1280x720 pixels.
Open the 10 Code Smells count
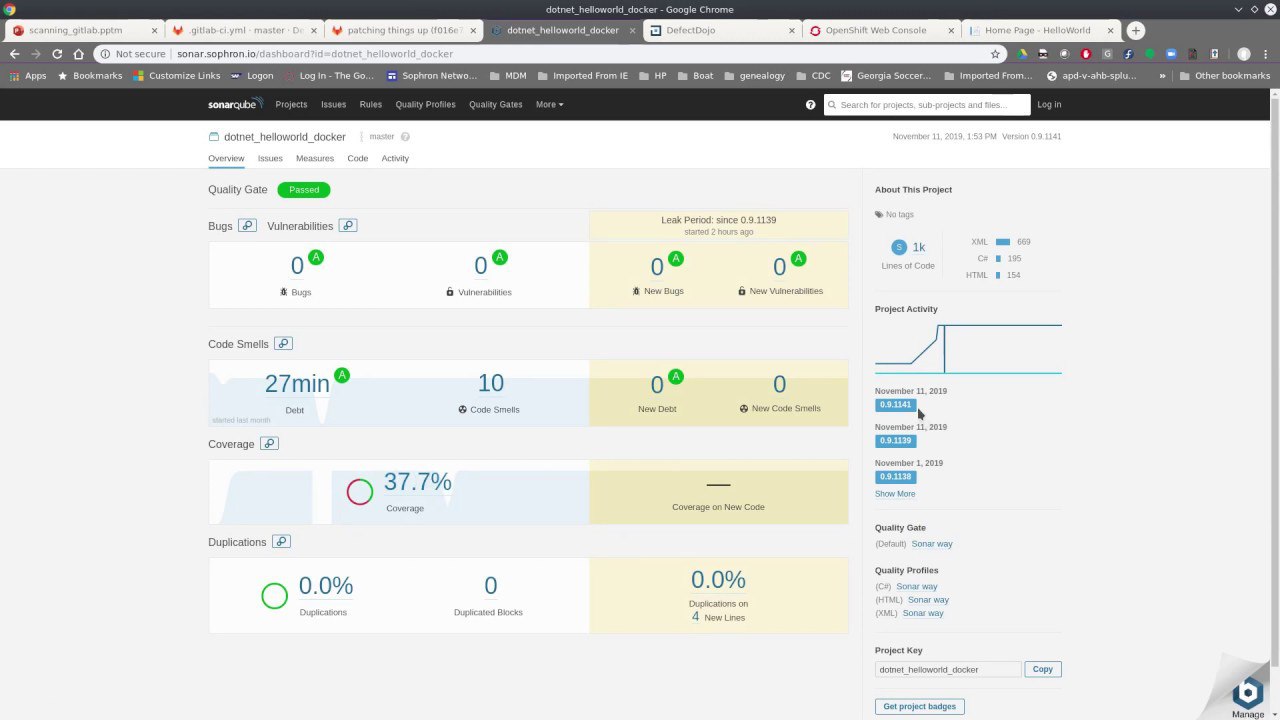click(491, 383)
